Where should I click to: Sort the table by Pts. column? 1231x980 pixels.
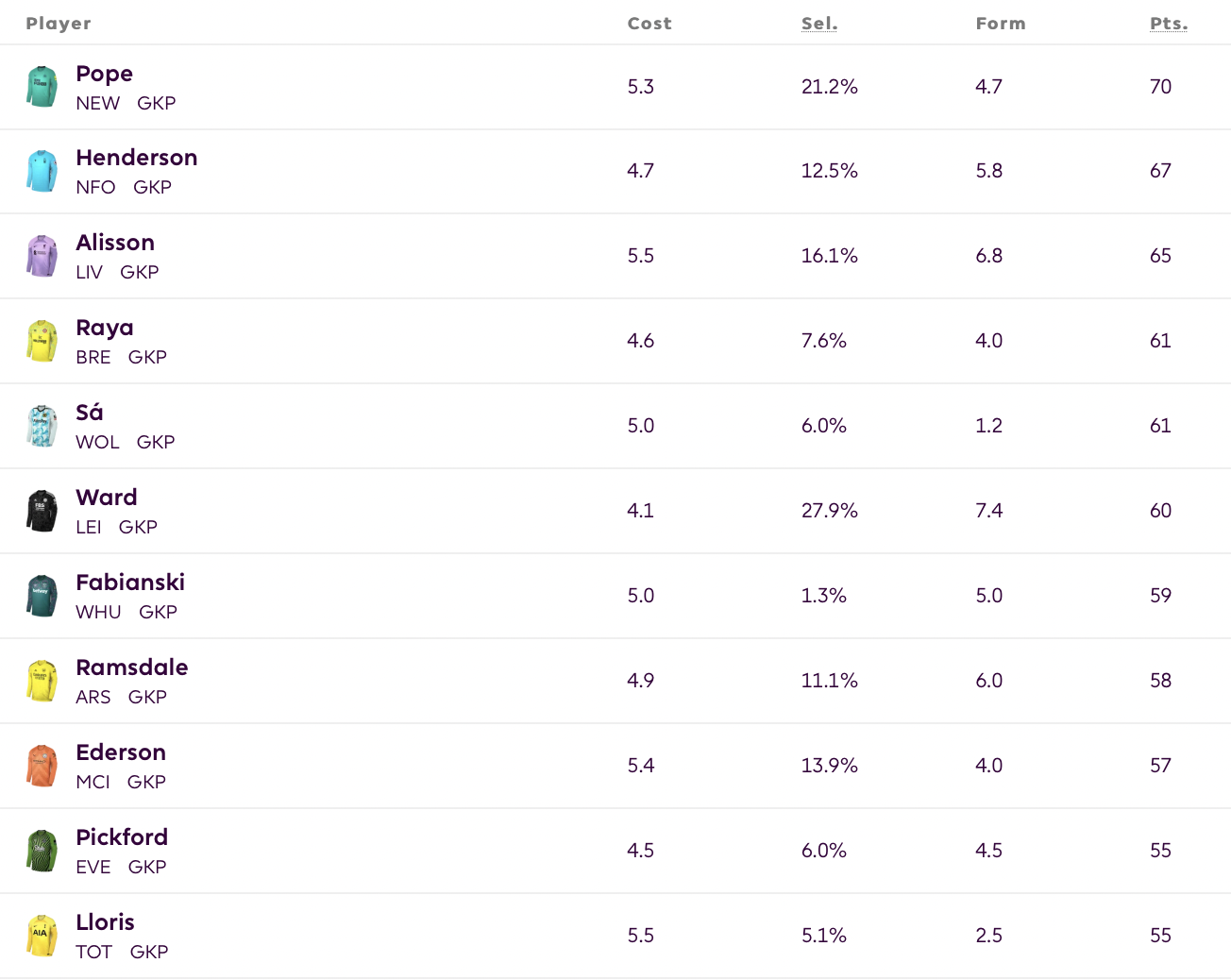[1169, 23]
